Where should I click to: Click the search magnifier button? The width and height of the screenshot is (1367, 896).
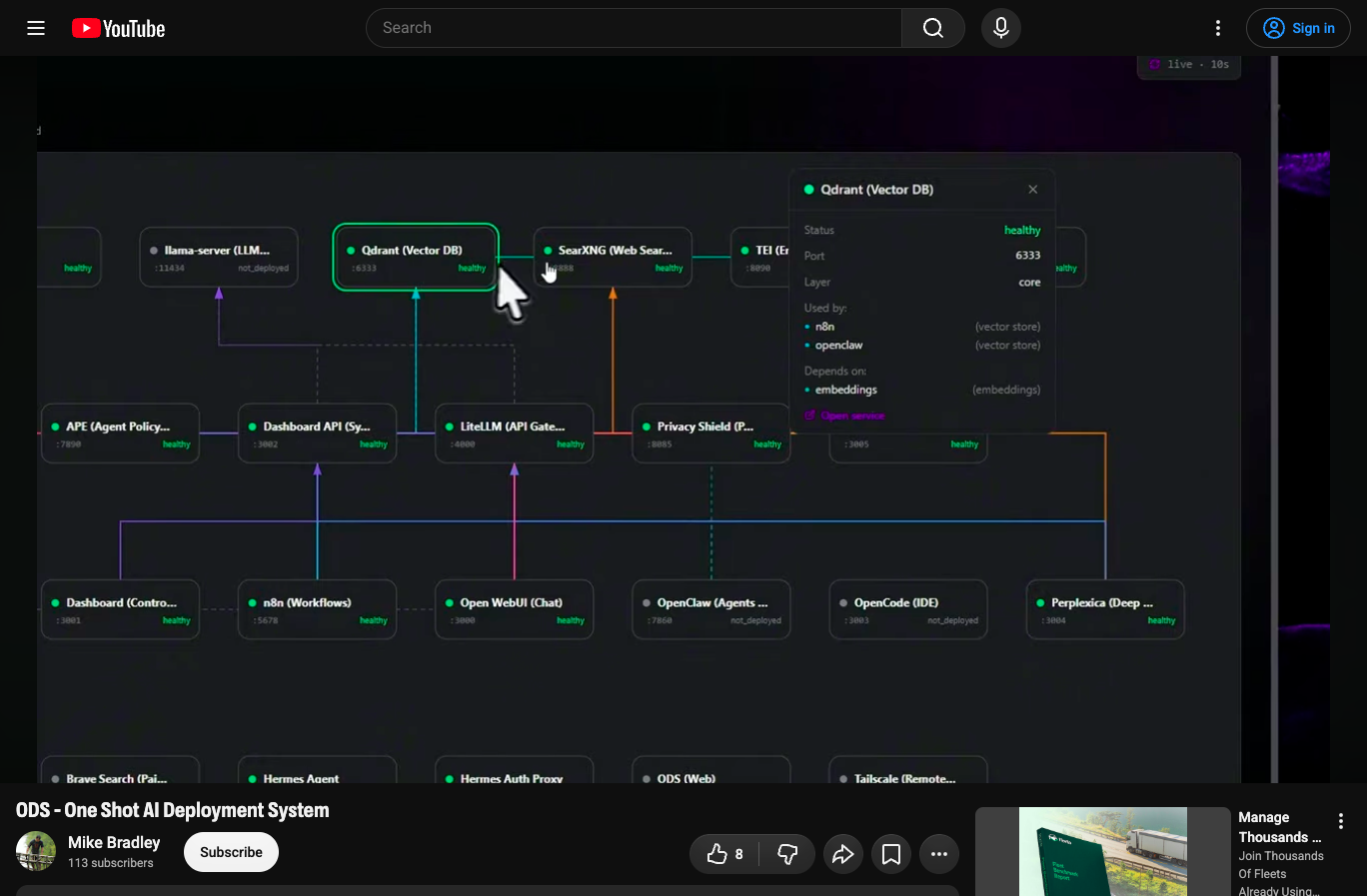tap(932, 28)
